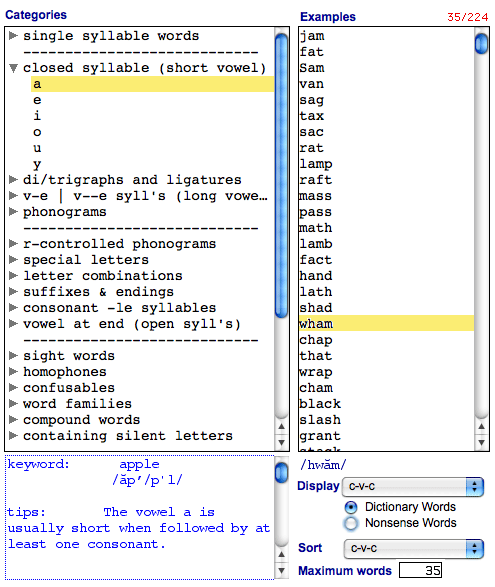This screenshot has width=495, height=587.
Task: Collapse the closed syllable (short vowel) category
Action: click(13, 68)
